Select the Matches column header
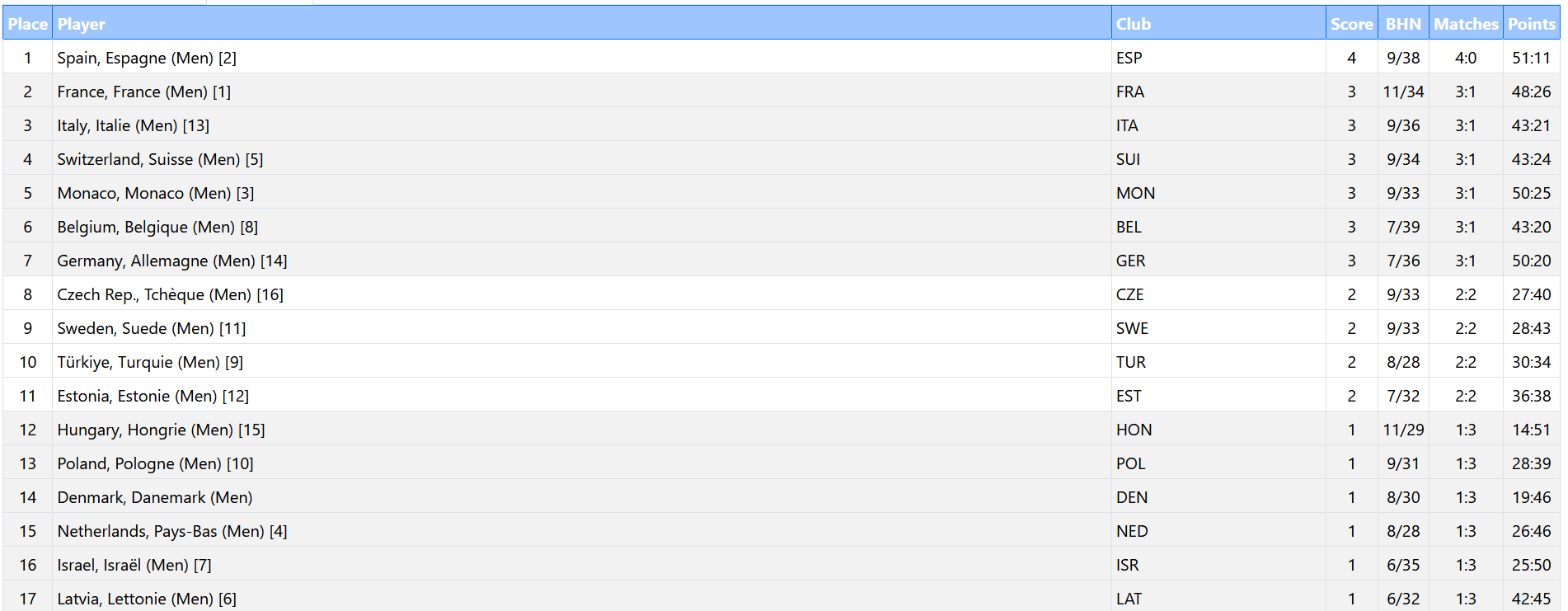 coord(1465,24)
